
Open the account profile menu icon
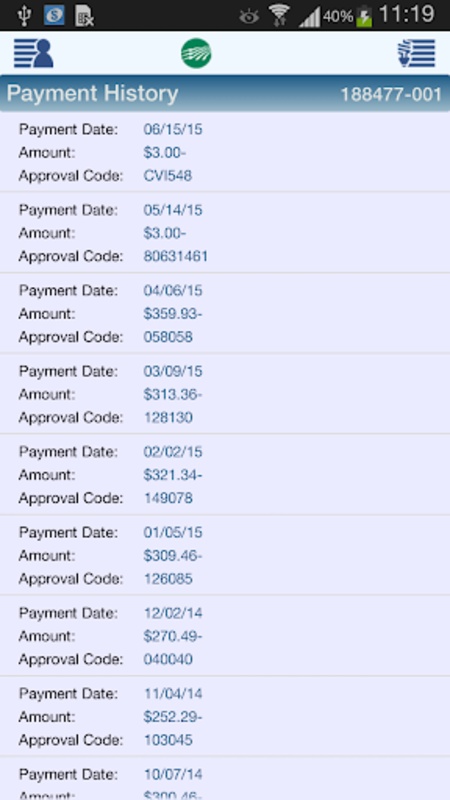coord(33,53)
